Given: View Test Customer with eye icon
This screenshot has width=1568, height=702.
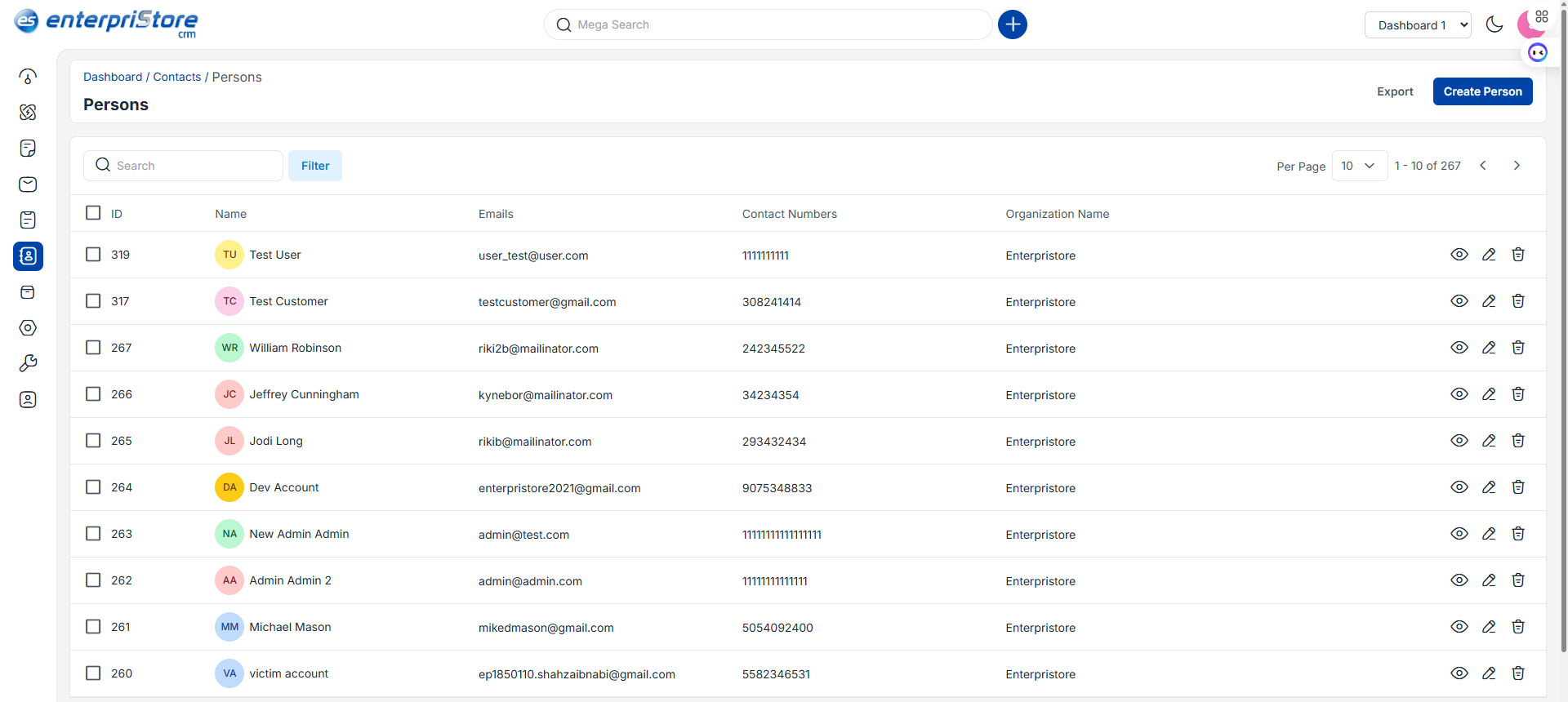Looking at the screenshot, I should pos(1459,301).
